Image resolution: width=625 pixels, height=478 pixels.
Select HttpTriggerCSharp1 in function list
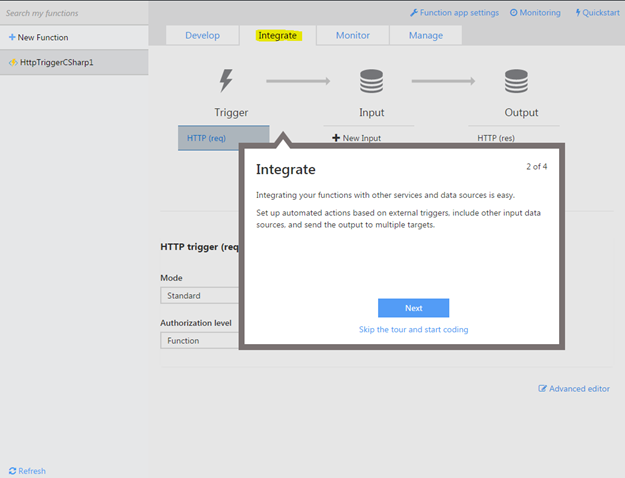tap(74, 62)
